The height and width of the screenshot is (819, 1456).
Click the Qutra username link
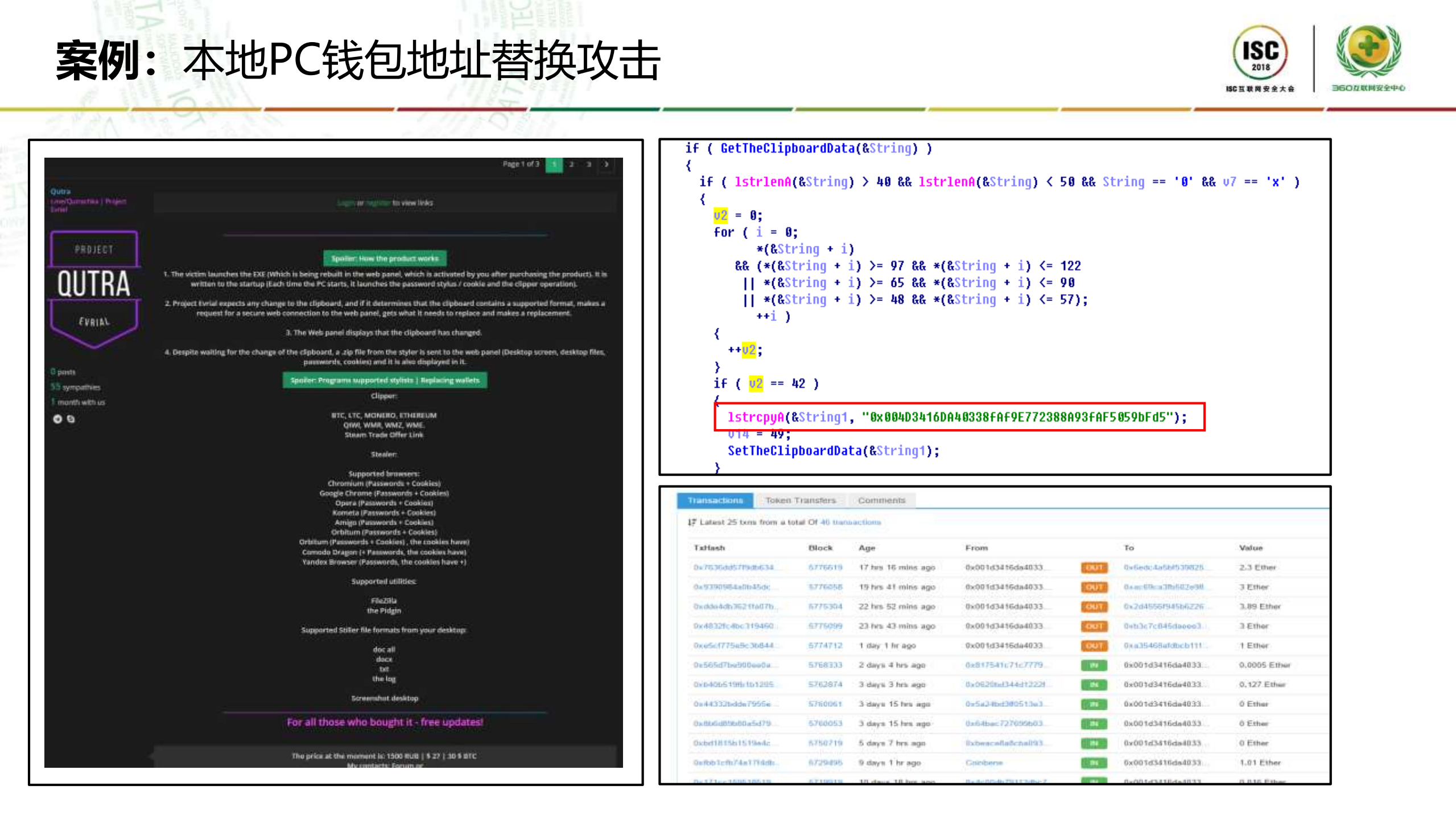click(60, 191)
